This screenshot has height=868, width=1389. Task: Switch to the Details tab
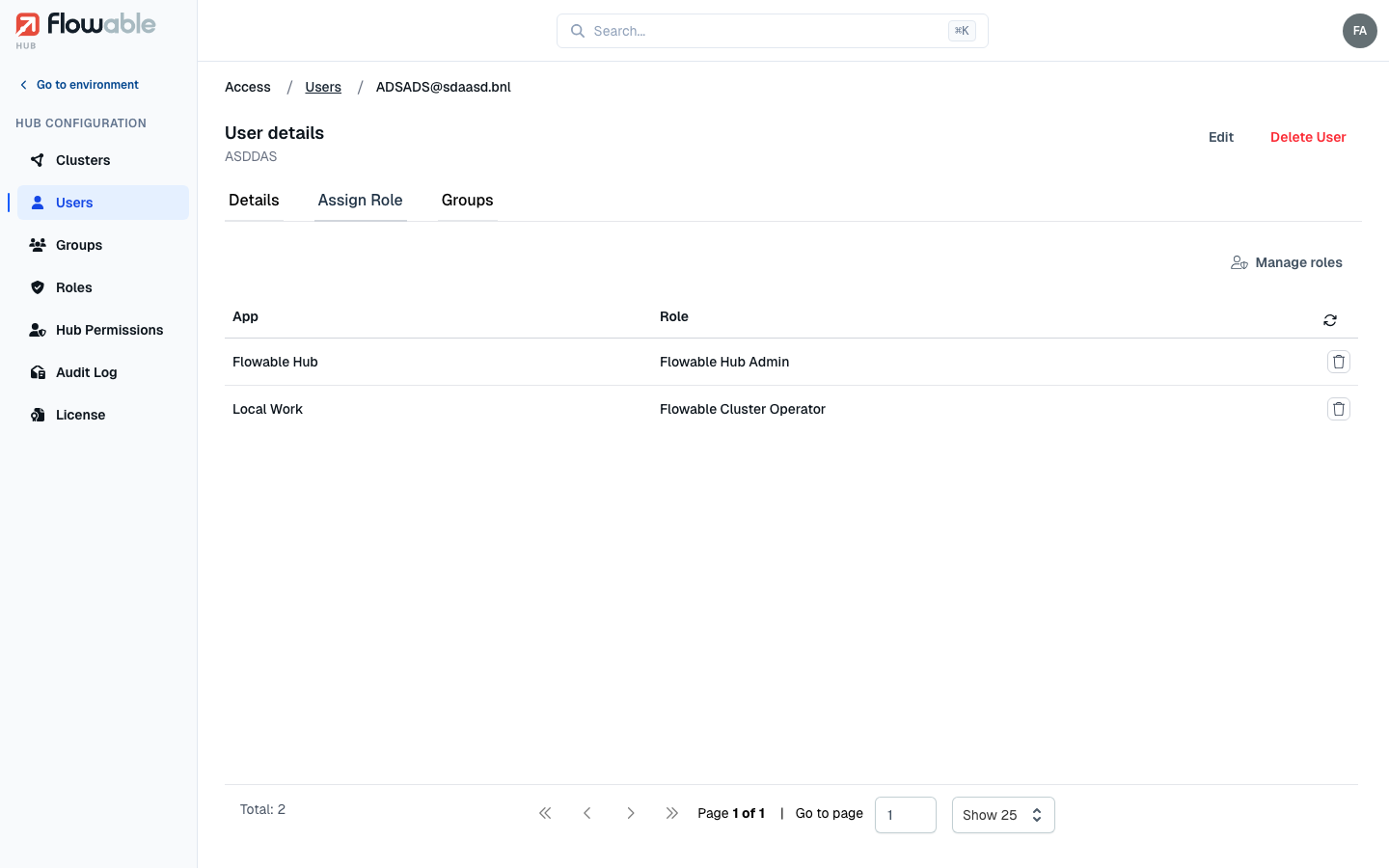click(254, 201)
